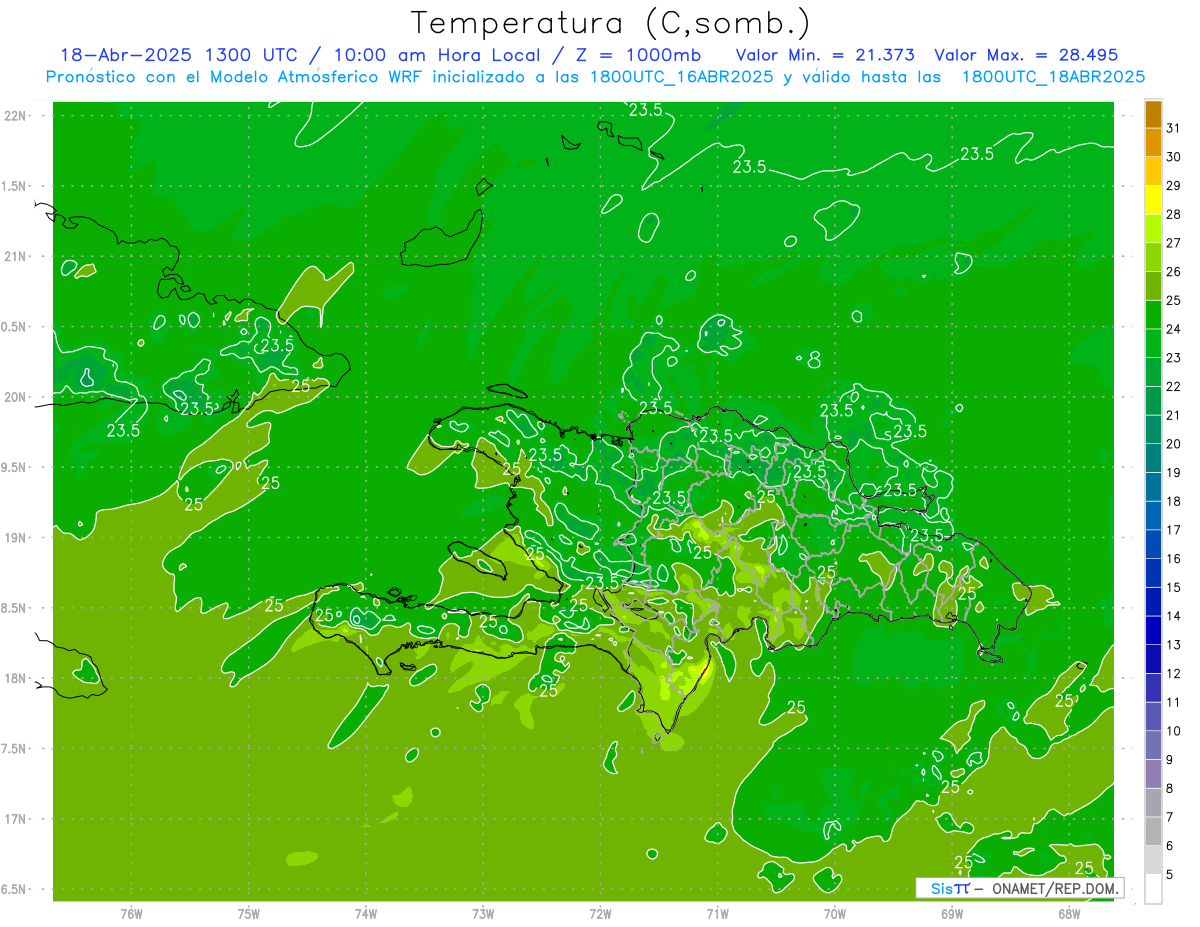1200x927 pixels.
Task: Click the "Temperatura (C,somb.)" map title
Action: click(x=611, y=24)
